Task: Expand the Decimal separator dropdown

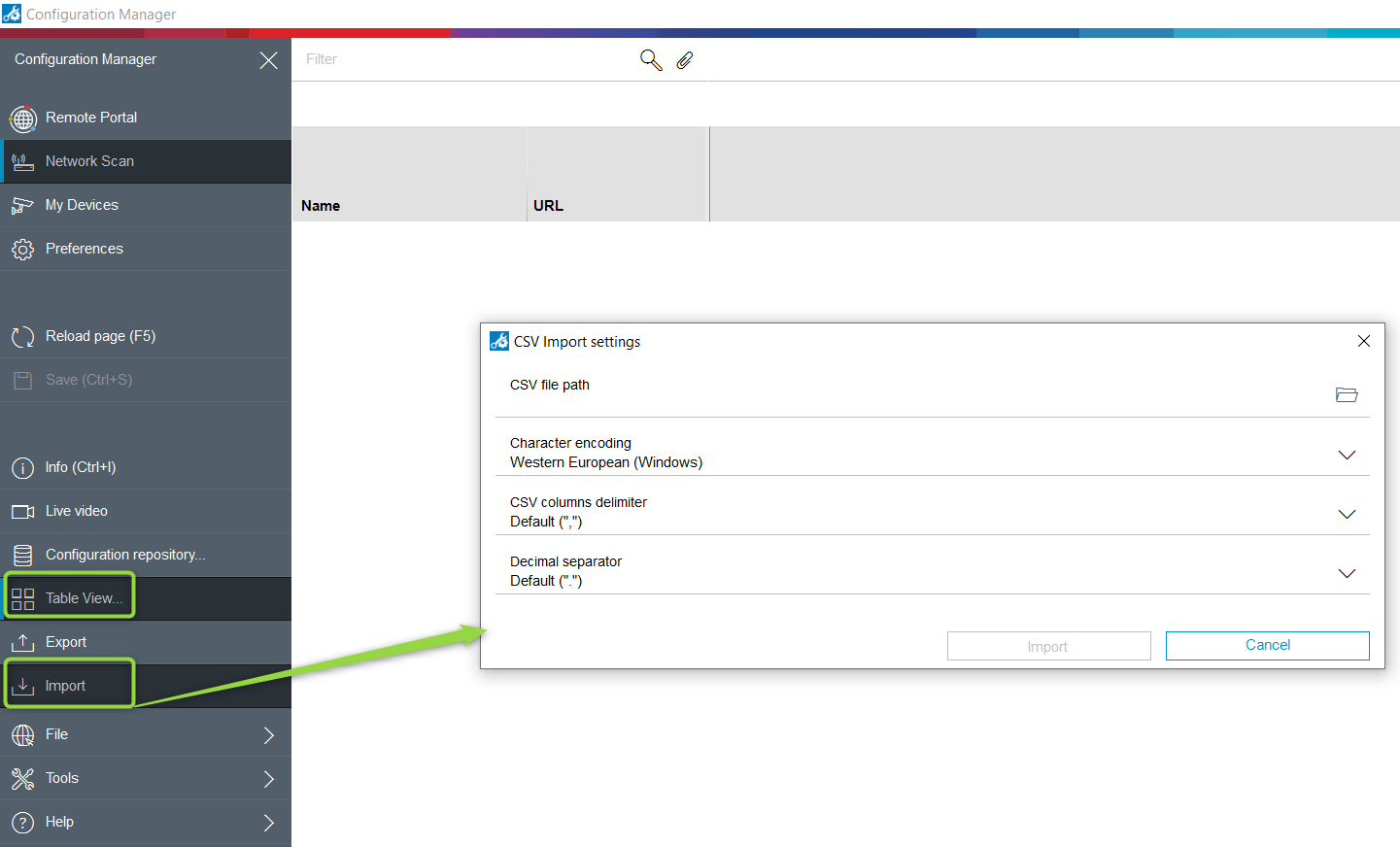Action: (1346, 573)
